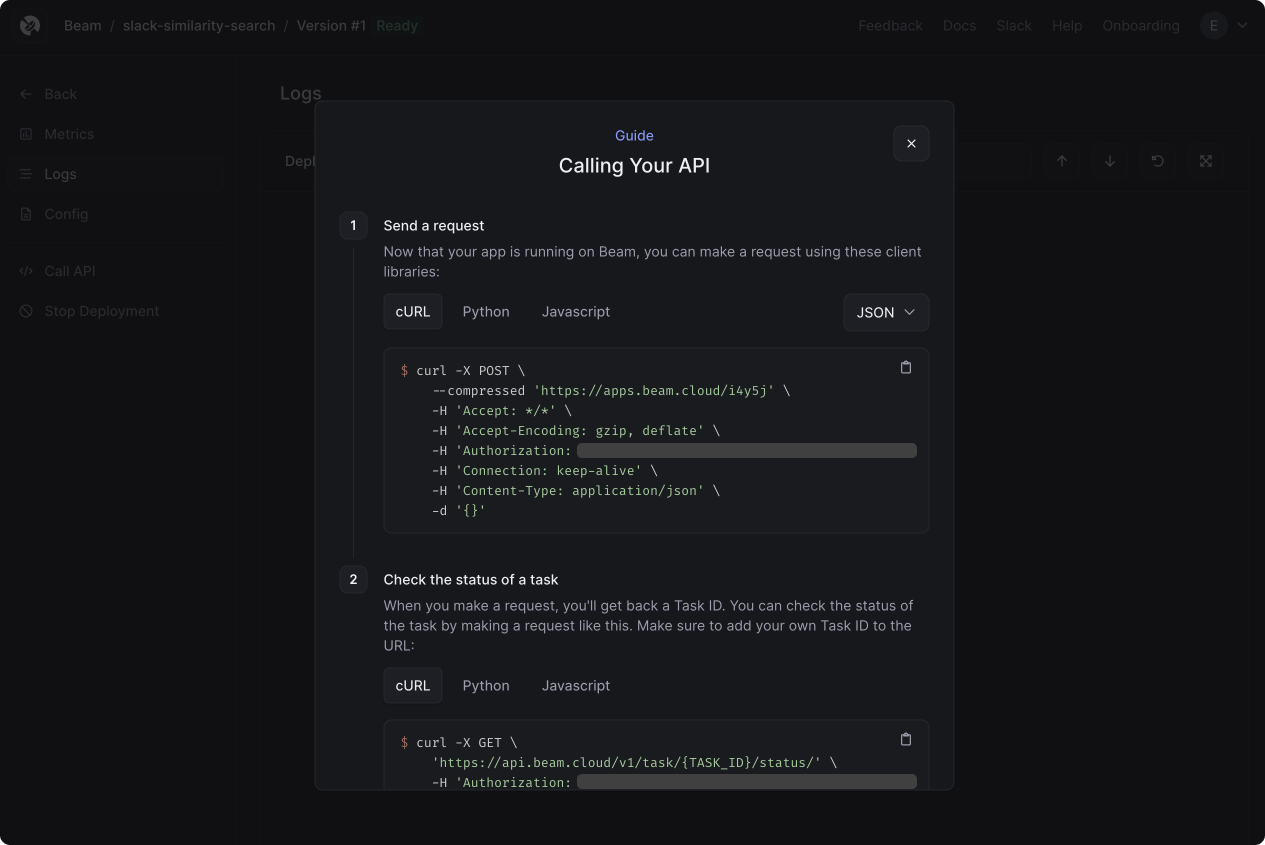Click the apps.beam.cloud URL in code
This screenshot has width=1265, height=845.
tap(654, 391)
